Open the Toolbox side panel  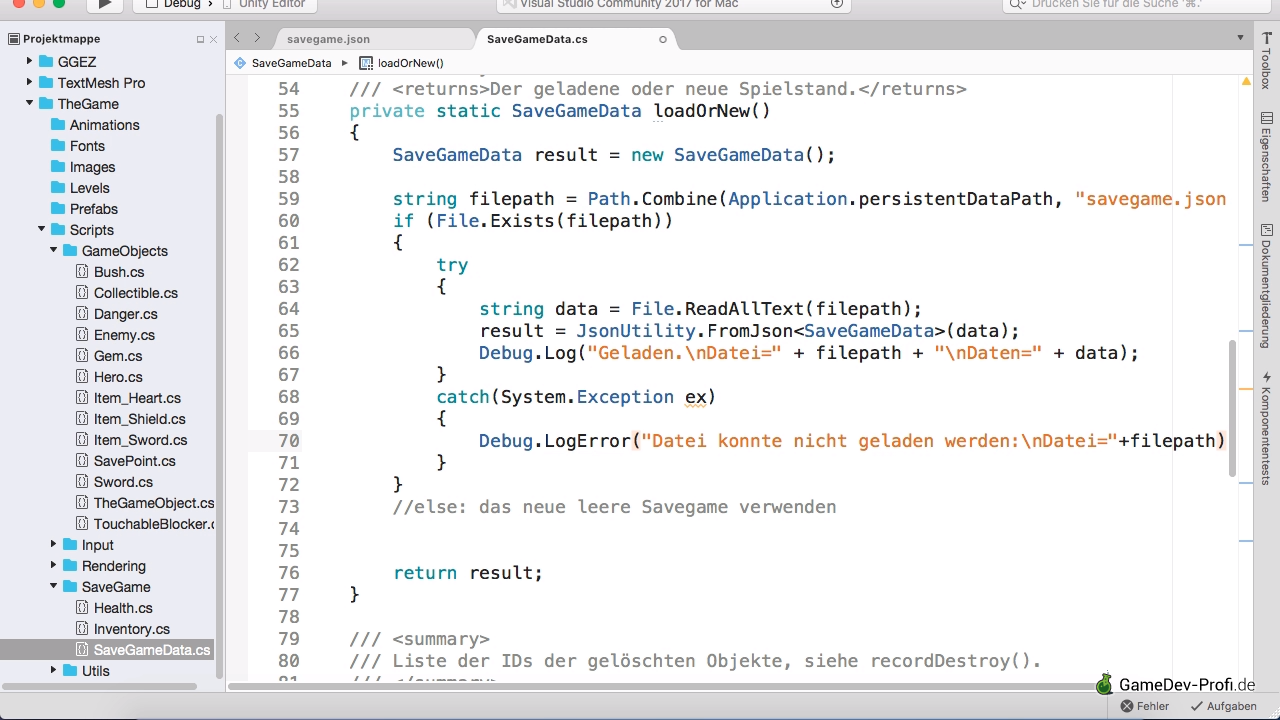[1266, 62]
